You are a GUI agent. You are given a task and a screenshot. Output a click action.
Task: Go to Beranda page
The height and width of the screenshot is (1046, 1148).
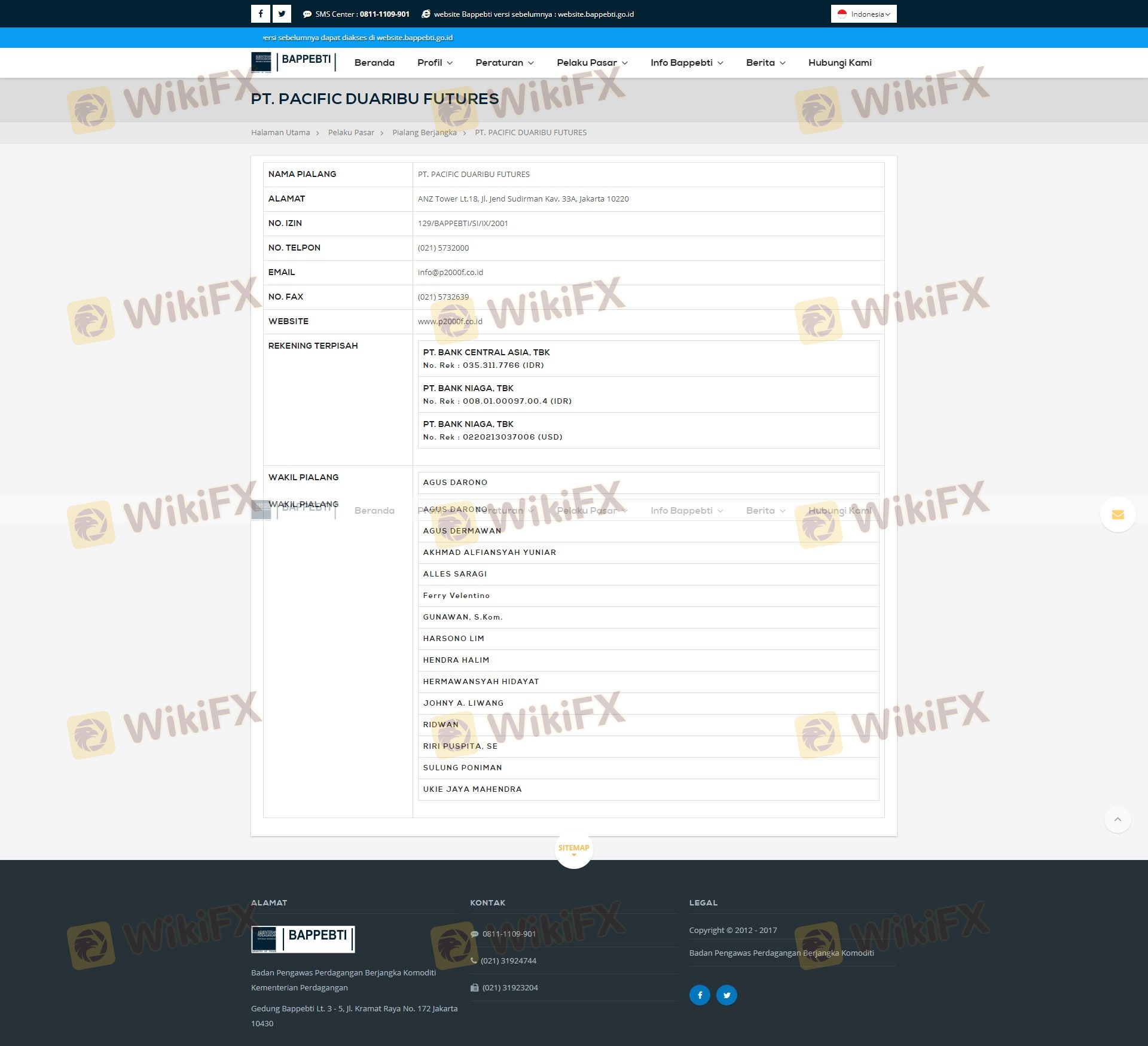(374, 63)
